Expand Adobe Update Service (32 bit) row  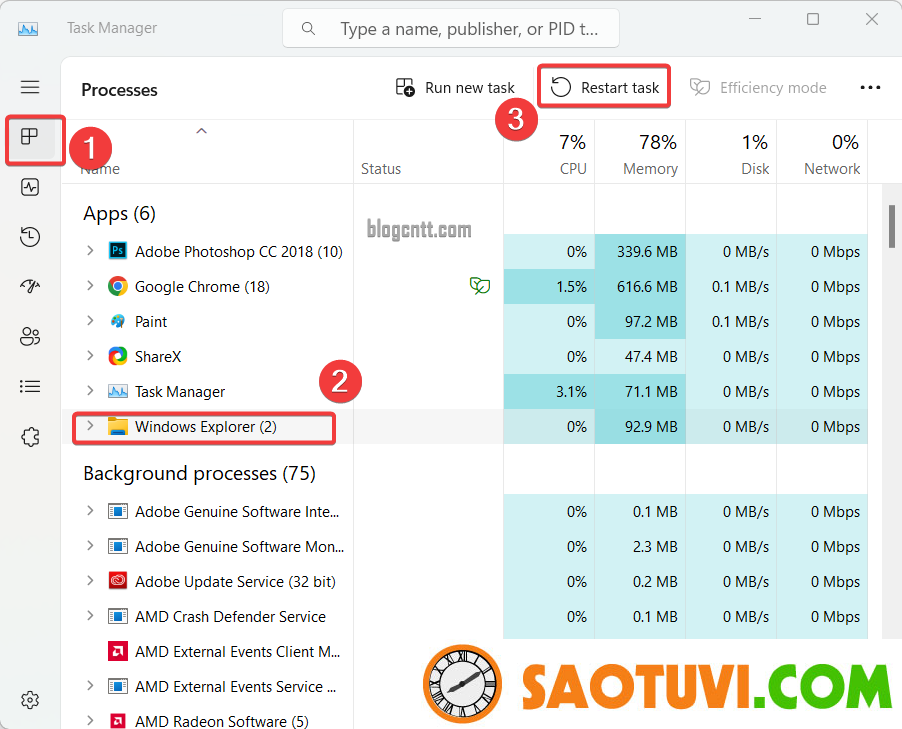90,581
